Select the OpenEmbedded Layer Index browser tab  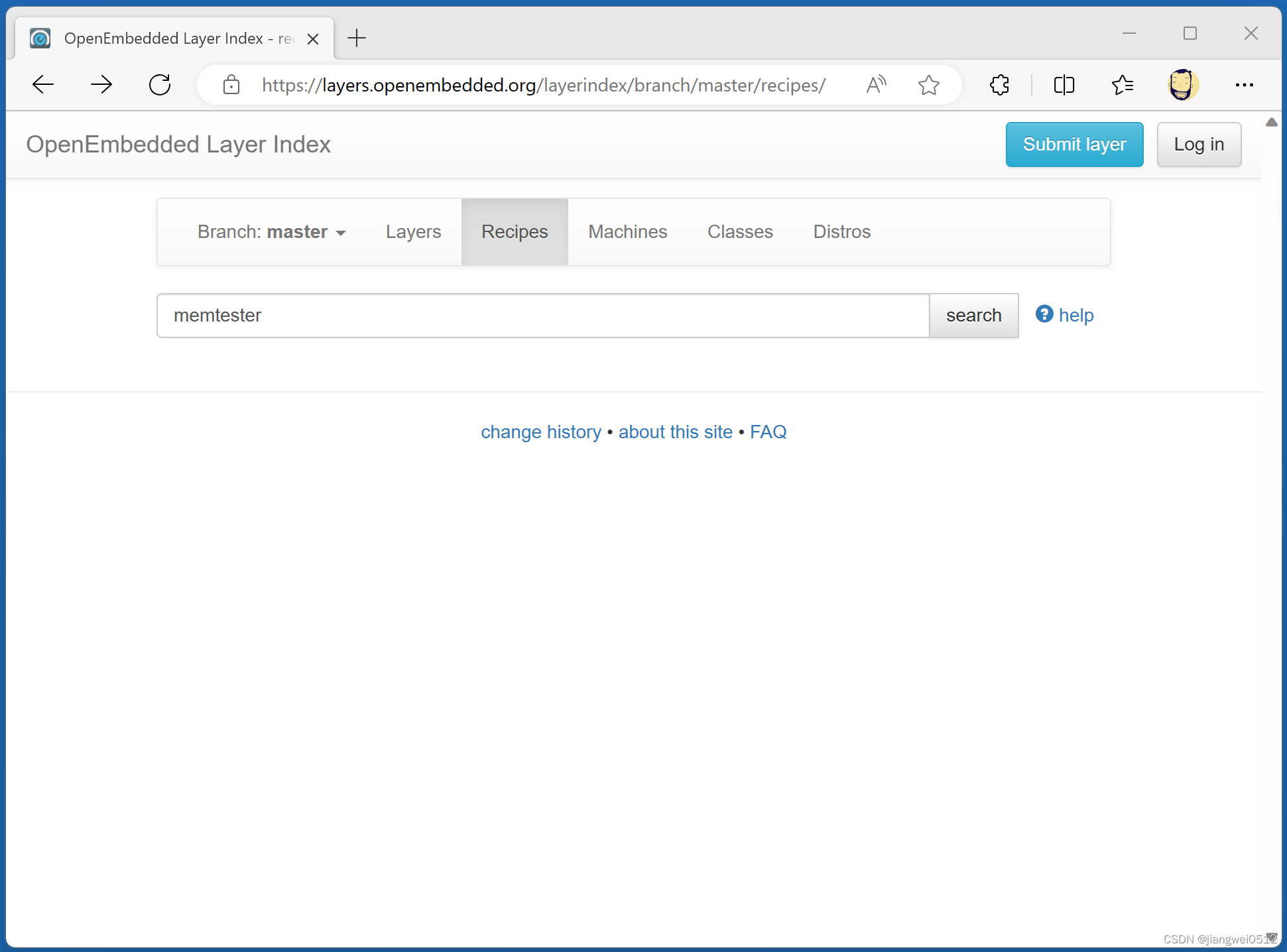(x=174, y=38)
